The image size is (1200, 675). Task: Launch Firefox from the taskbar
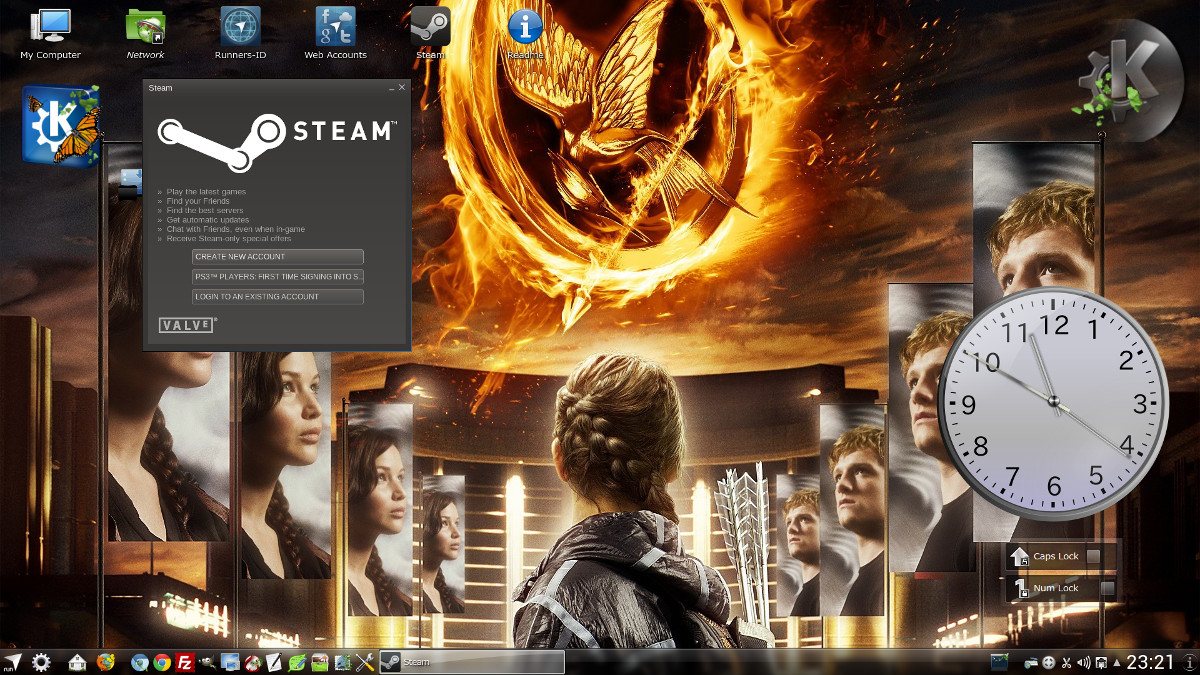click(x=105, y=662)
